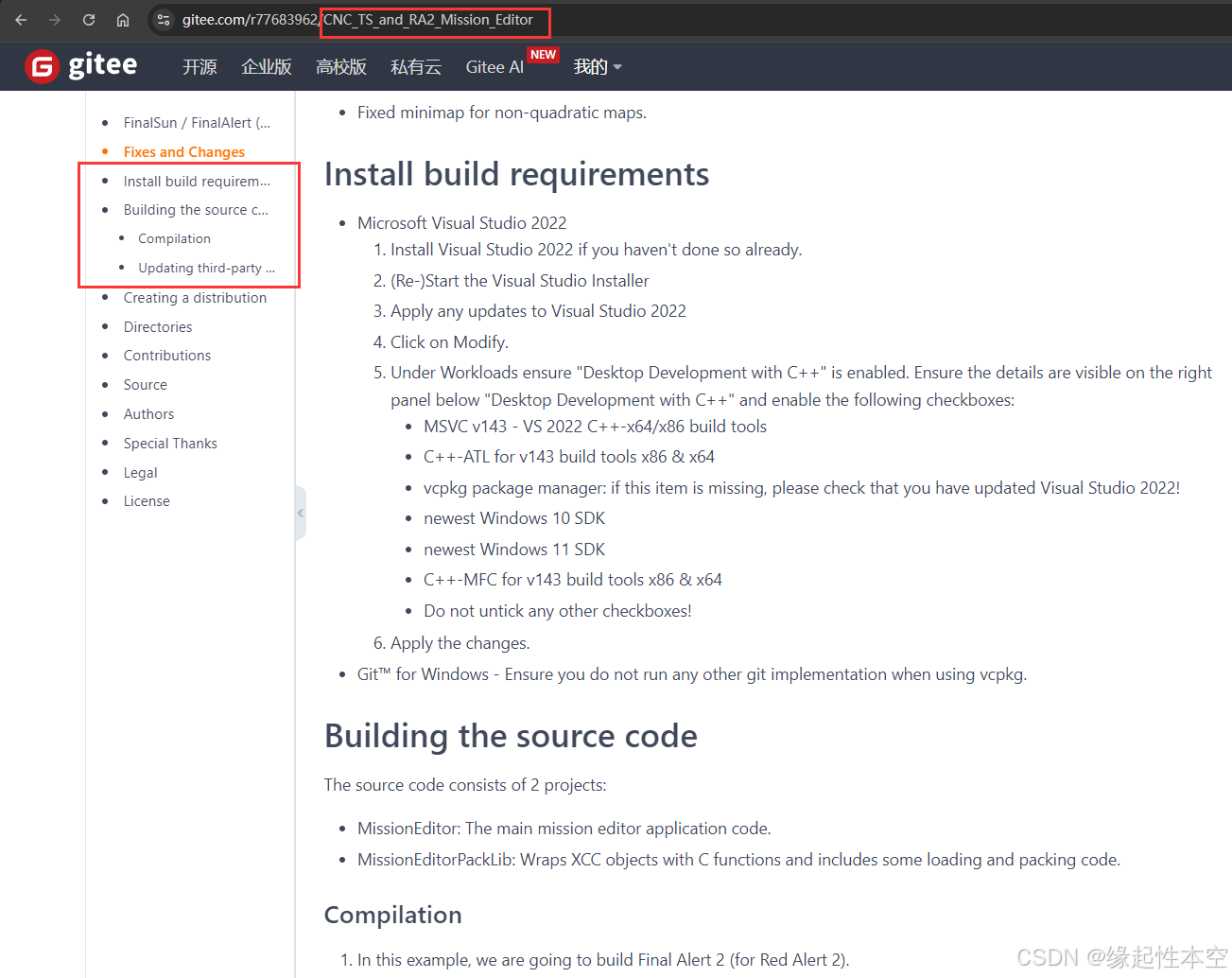
Task: Open Creating a distribution sidebar link
Action: (x=195, y=297)
